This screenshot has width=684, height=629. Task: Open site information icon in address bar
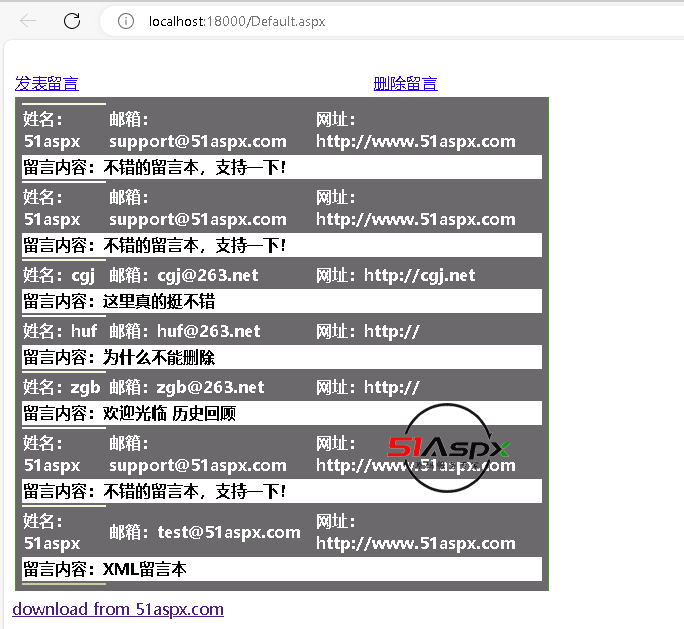[126, 21]
